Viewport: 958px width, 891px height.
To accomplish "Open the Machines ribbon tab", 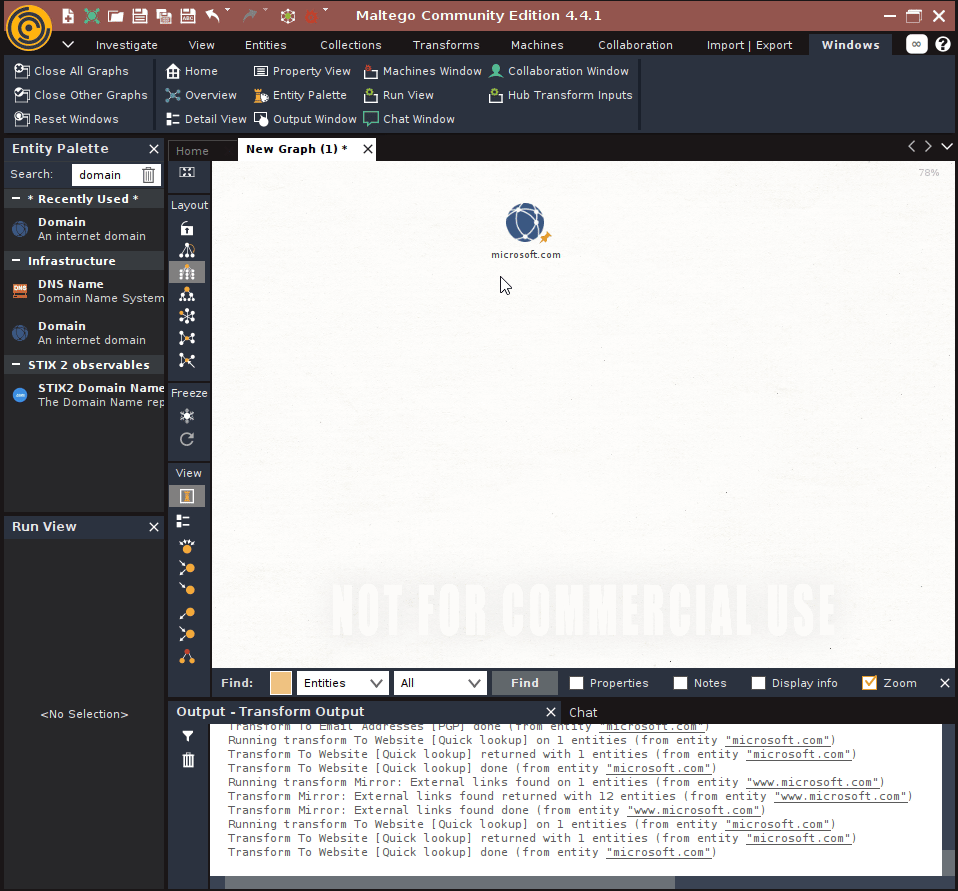I will 537,45.
